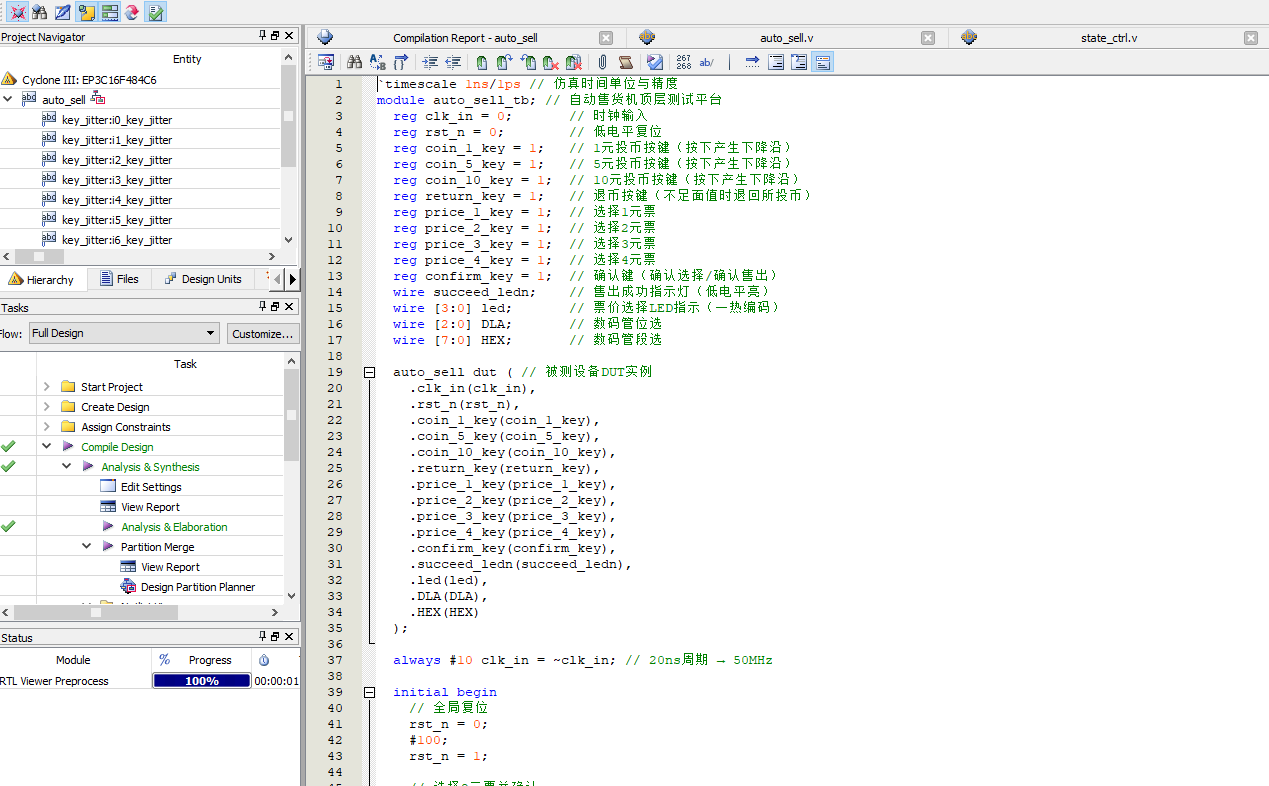Collapse the Analysis & Synthesis task
1269x786 pixels.
click(67, 467)
